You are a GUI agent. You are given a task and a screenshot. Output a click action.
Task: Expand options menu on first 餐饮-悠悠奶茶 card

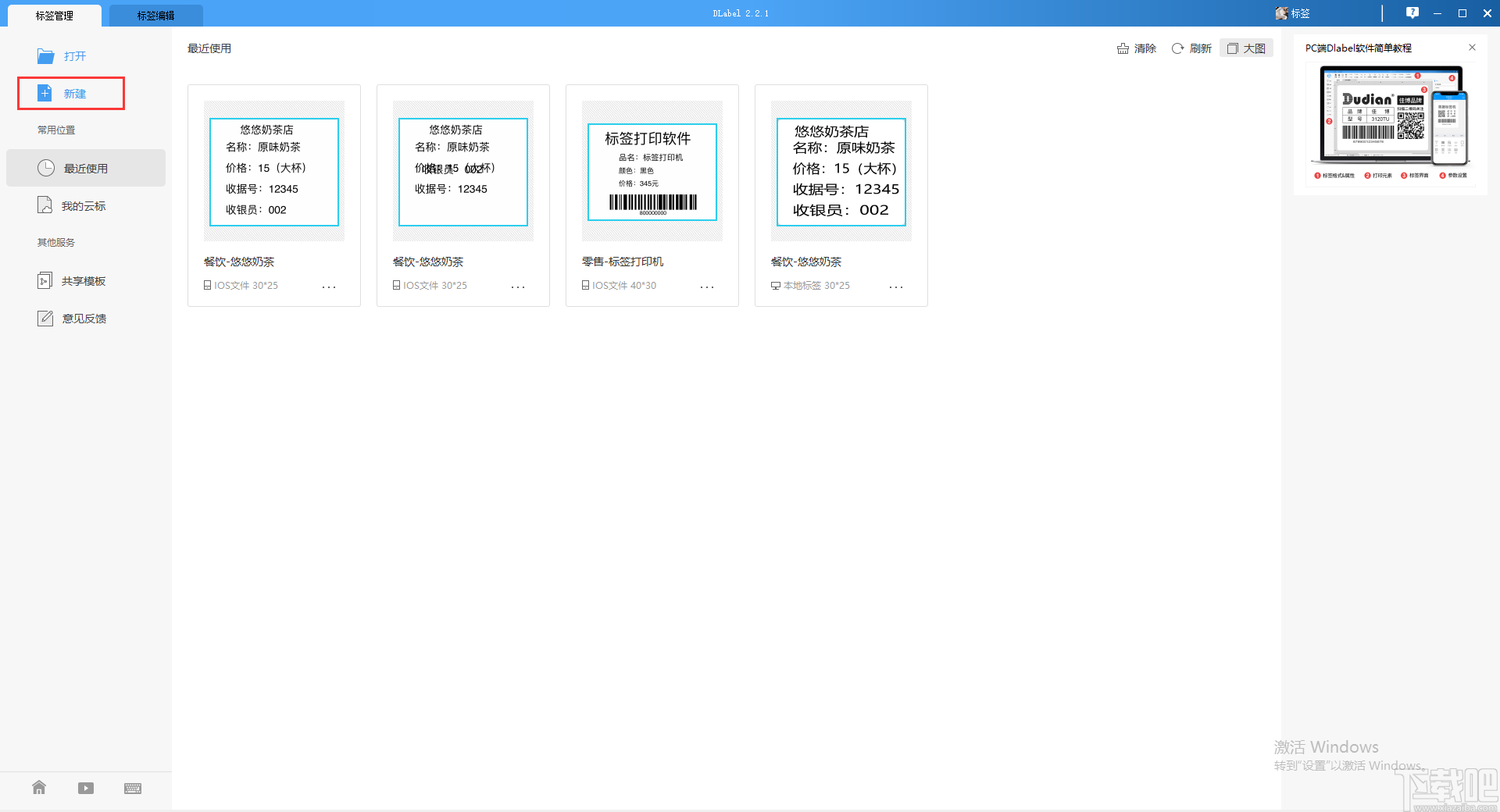329,287
